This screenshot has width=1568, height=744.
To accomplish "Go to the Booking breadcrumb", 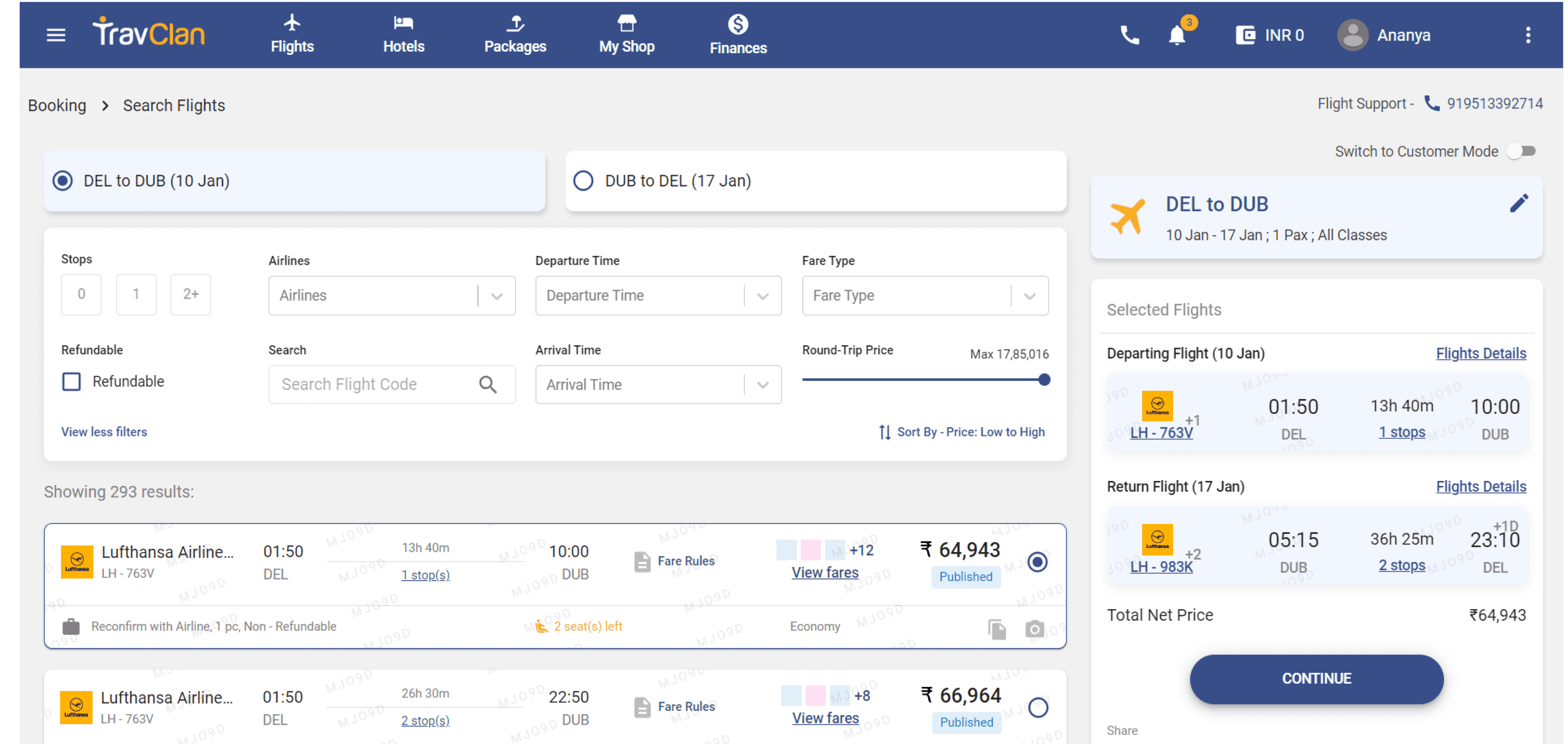I will [57, 105].
